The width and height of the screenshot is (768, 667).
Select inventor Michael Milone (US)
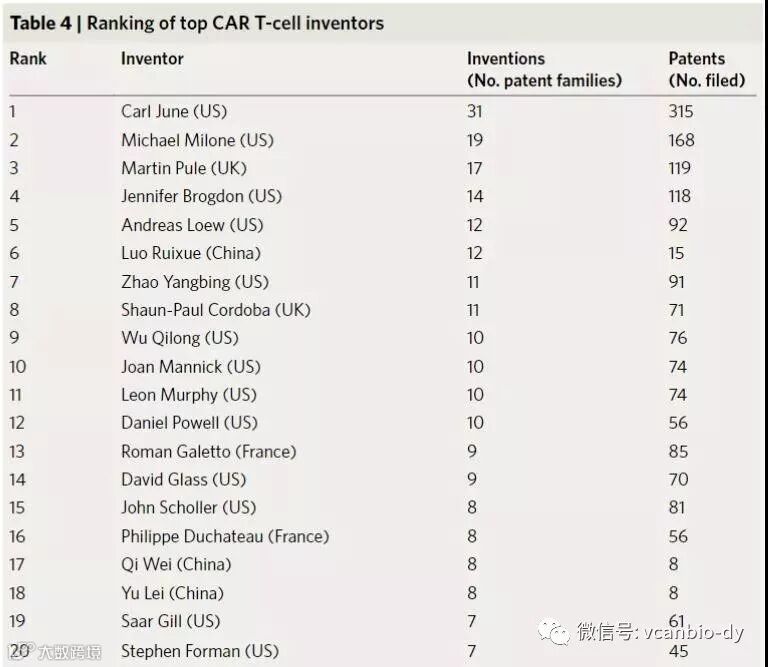[197, 140]
